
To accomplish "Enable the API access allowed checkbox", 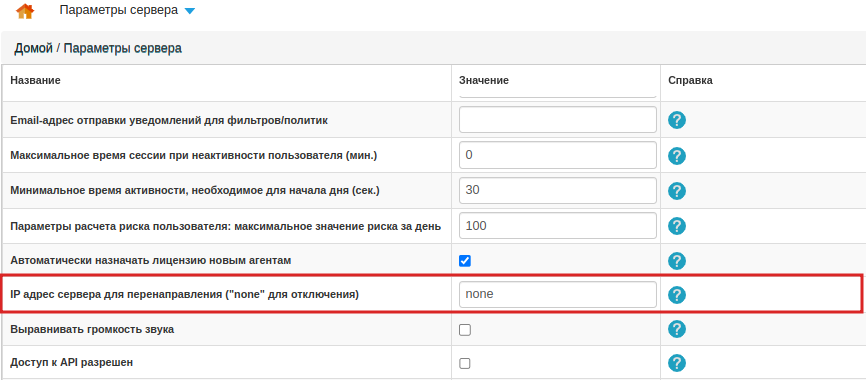I will [x=465, y=363].
